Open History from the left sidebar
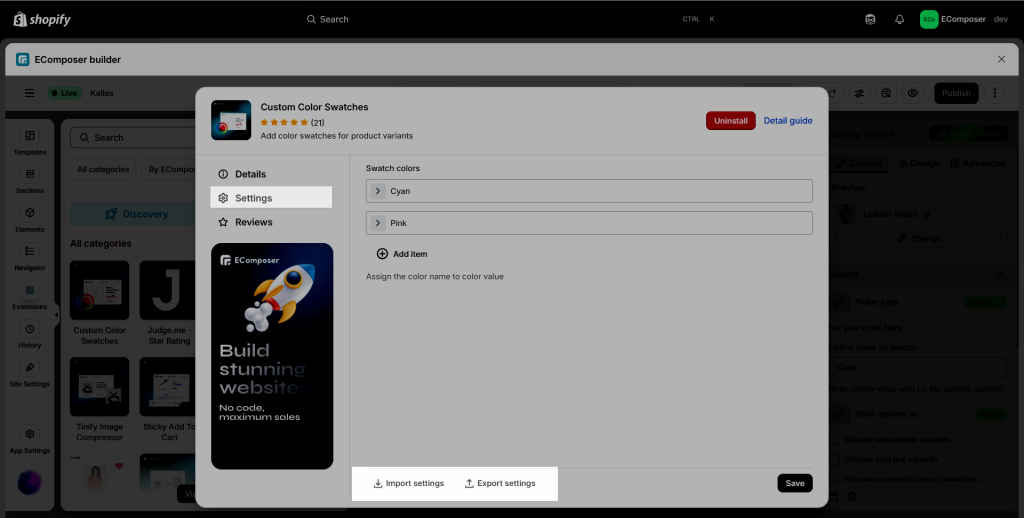The width and height of the screenshot is (1024, 518). tap(29, 334)
